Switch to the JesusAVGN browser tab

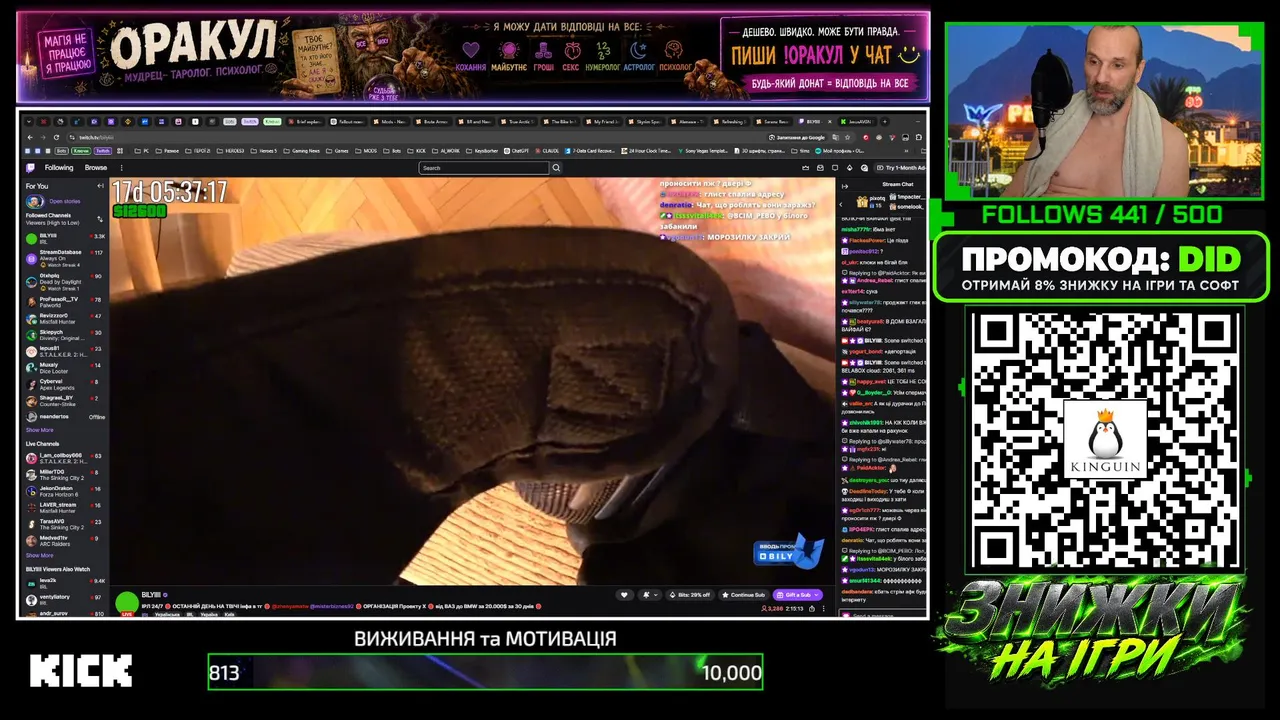pyautogui.click(x=859, y=121)
